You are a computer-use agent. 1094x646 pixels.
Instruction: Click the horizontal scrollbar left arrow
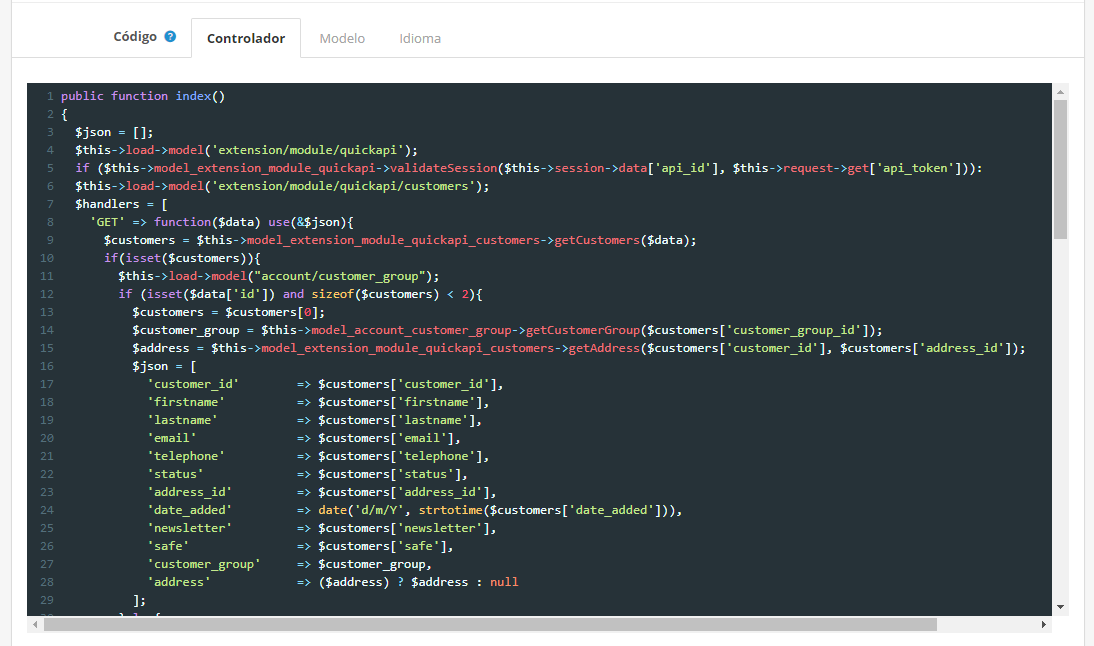tap(35, 624)
